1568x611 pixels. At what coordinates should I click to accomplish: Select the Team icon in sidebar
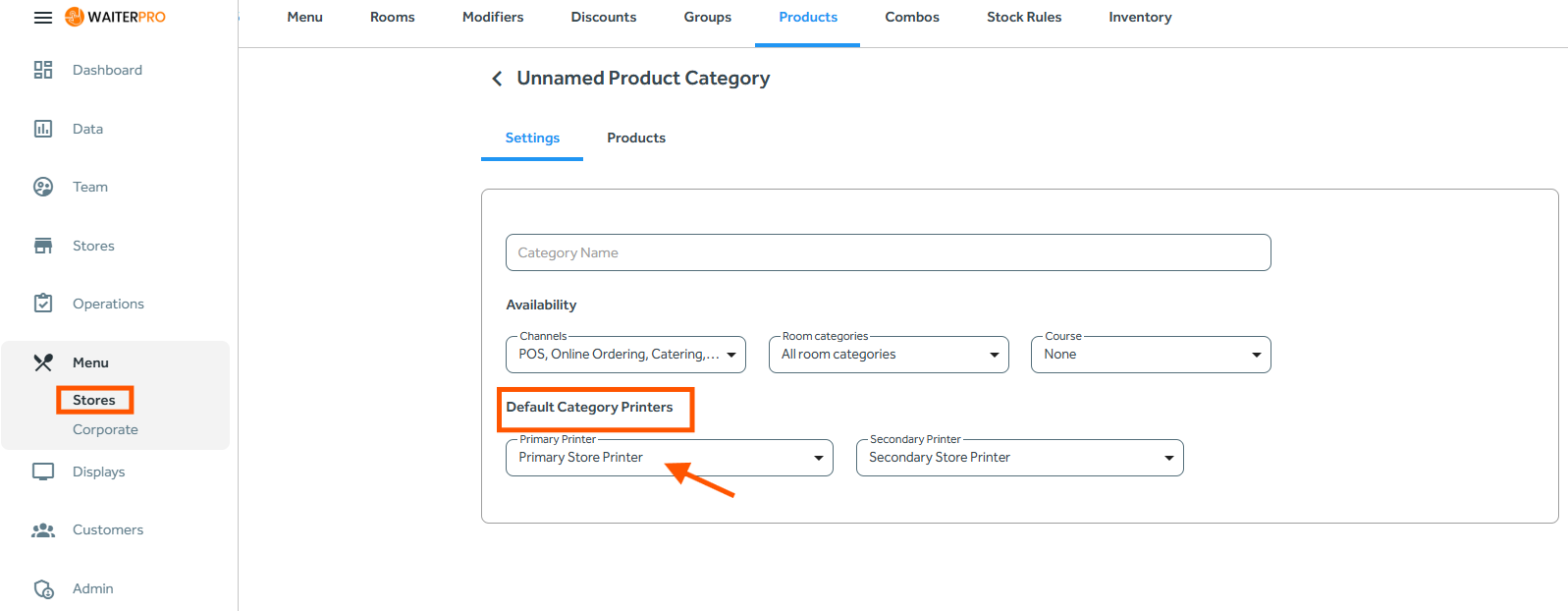(x=43, y=187)
